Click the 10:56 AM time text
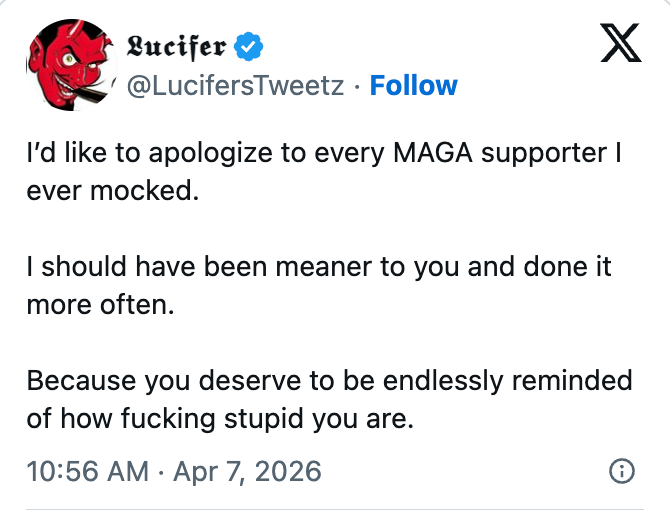 click(86, 471)
